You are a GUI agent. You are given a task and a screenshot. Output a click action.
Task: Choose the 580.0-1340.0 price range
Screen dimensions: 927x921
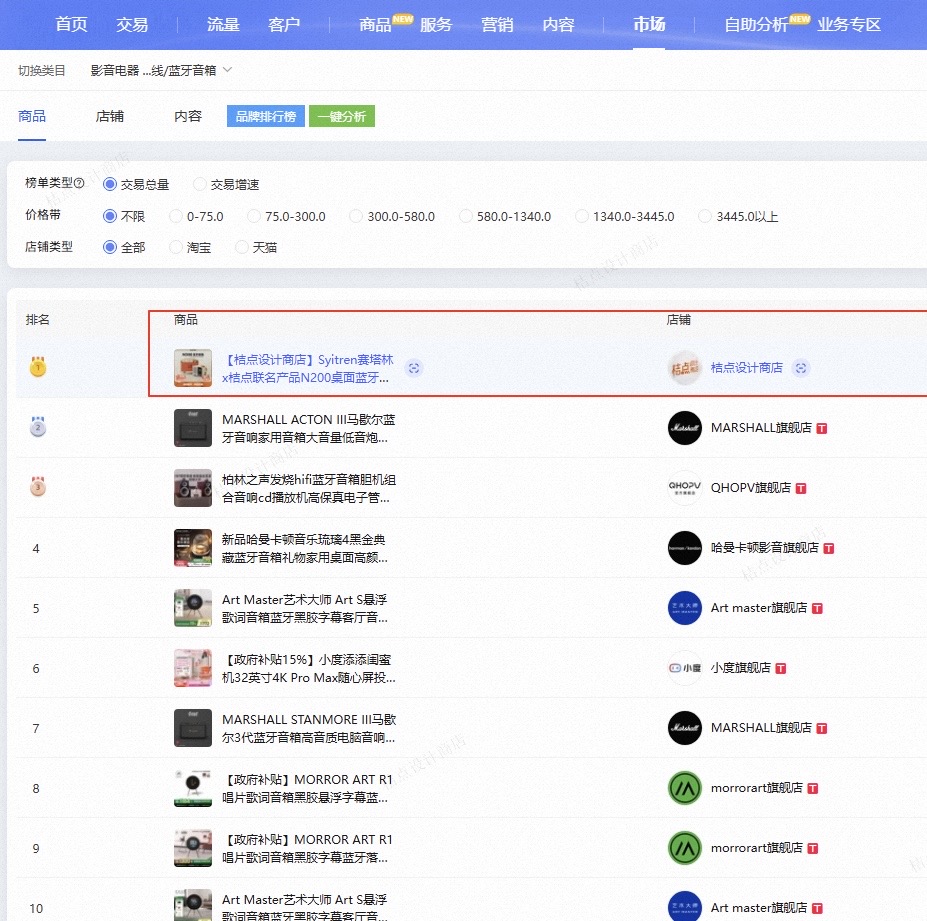point(466,216)
